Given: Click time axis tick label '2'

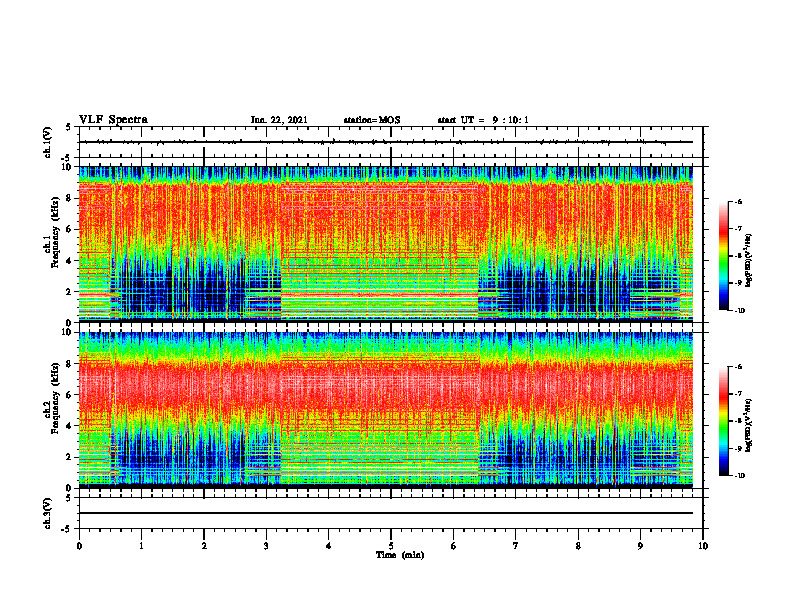Looking at the screenshot, I should click(204, 546).
